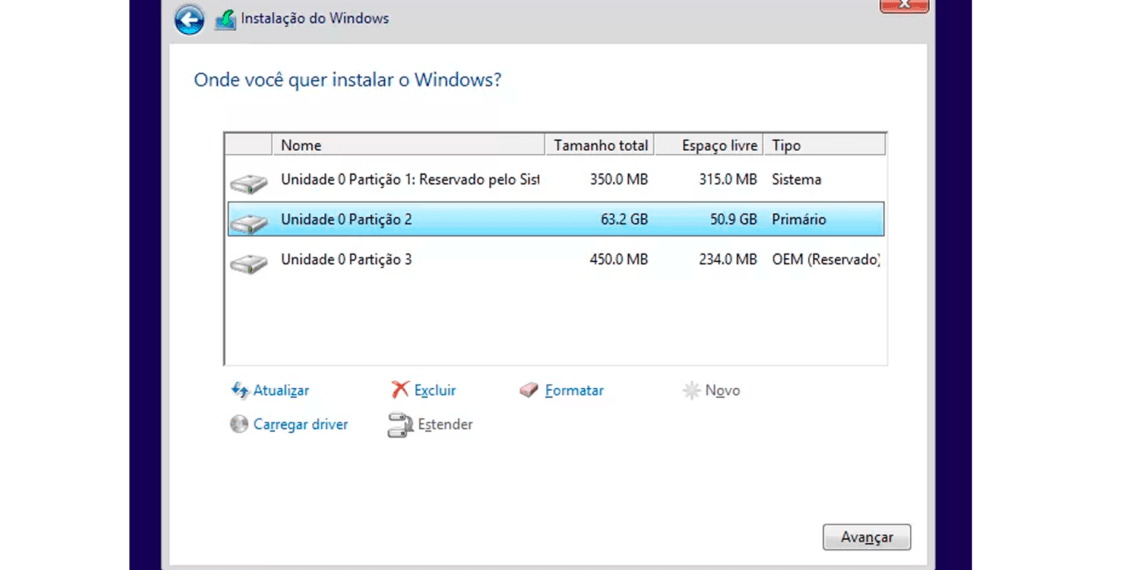This screenshot has width=1140, height=570.
Task: Select the Unidade 0 Partição 2 row
Action: coord(556,219)
